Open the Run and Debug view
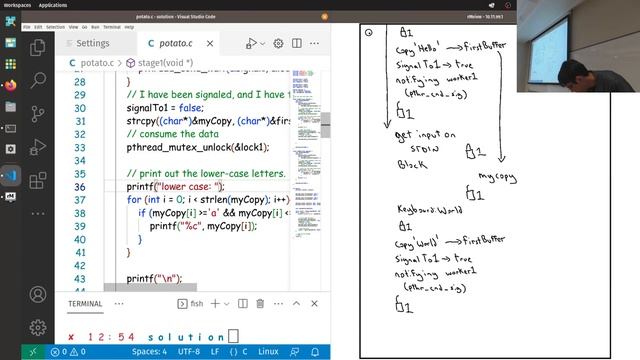This screenshot has width=640, height=360. 38,147
